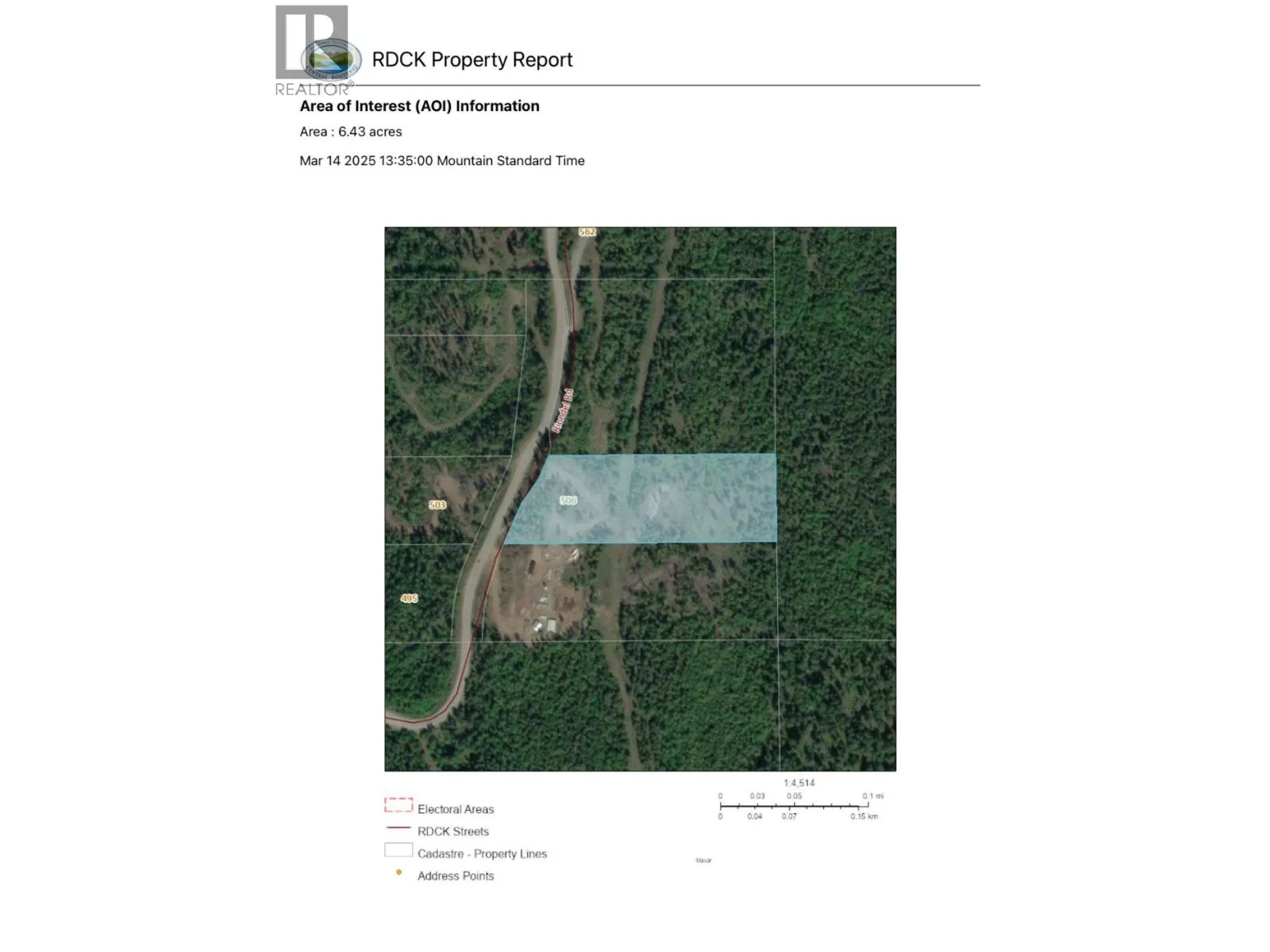Click the Cadastre property lines legend box
Viewport: 1270px width, 952px height.
pyautogui.click(x=398, y=850)
